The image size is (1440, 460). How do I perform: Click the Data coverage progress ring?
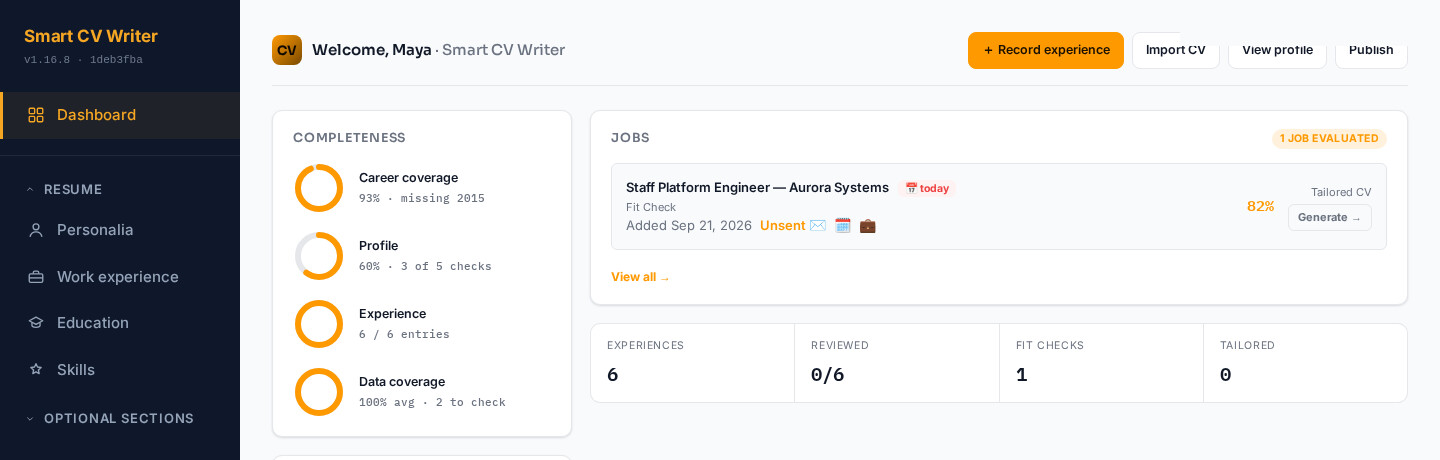coord(319,392)
